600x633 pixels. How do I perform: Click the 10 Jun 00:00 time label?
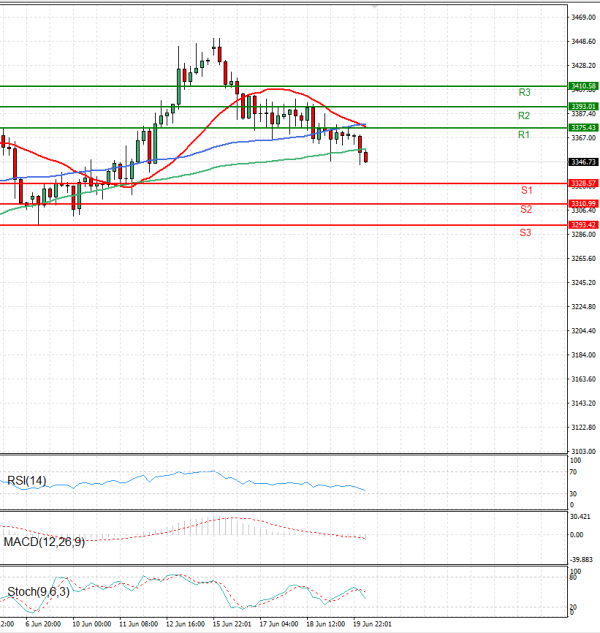(92, 624)
